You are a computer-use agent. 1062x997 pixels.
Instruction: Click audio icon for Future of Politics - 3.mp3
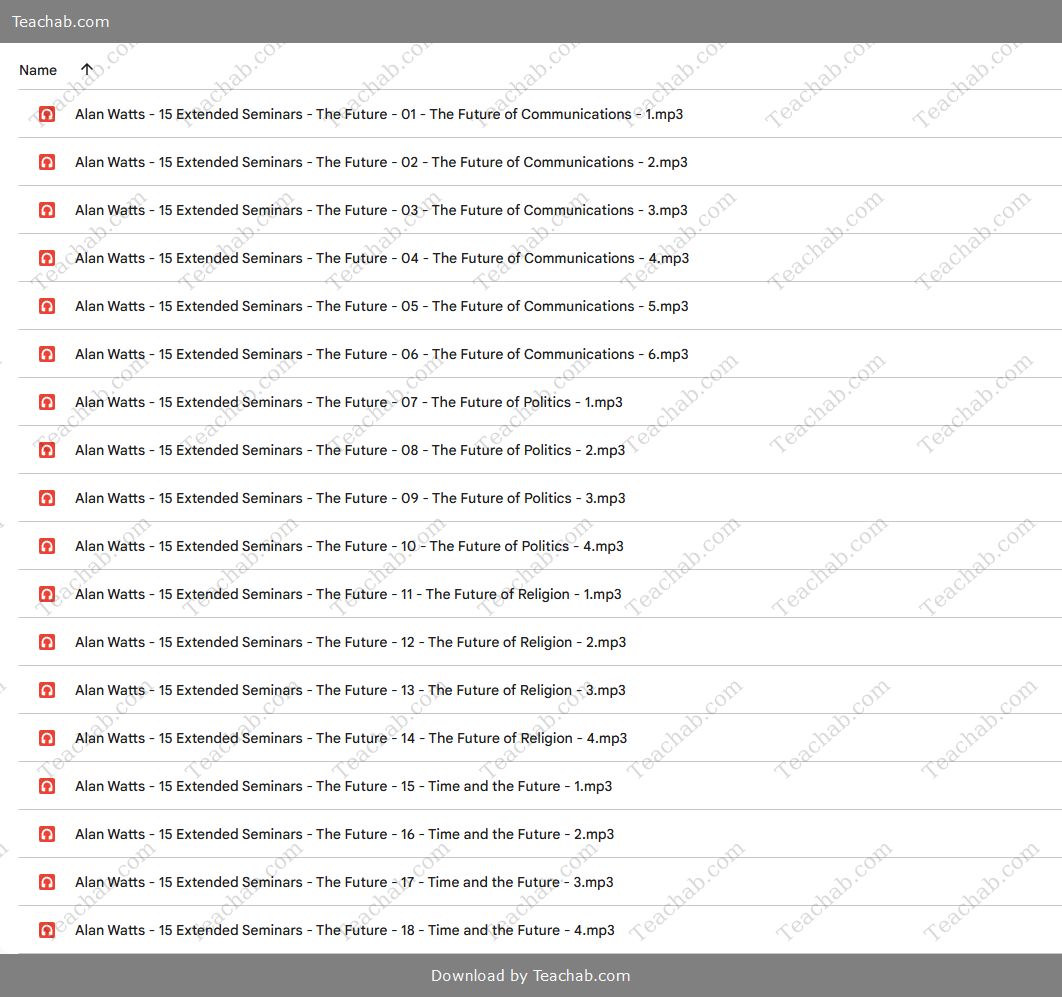pos(47,498)
